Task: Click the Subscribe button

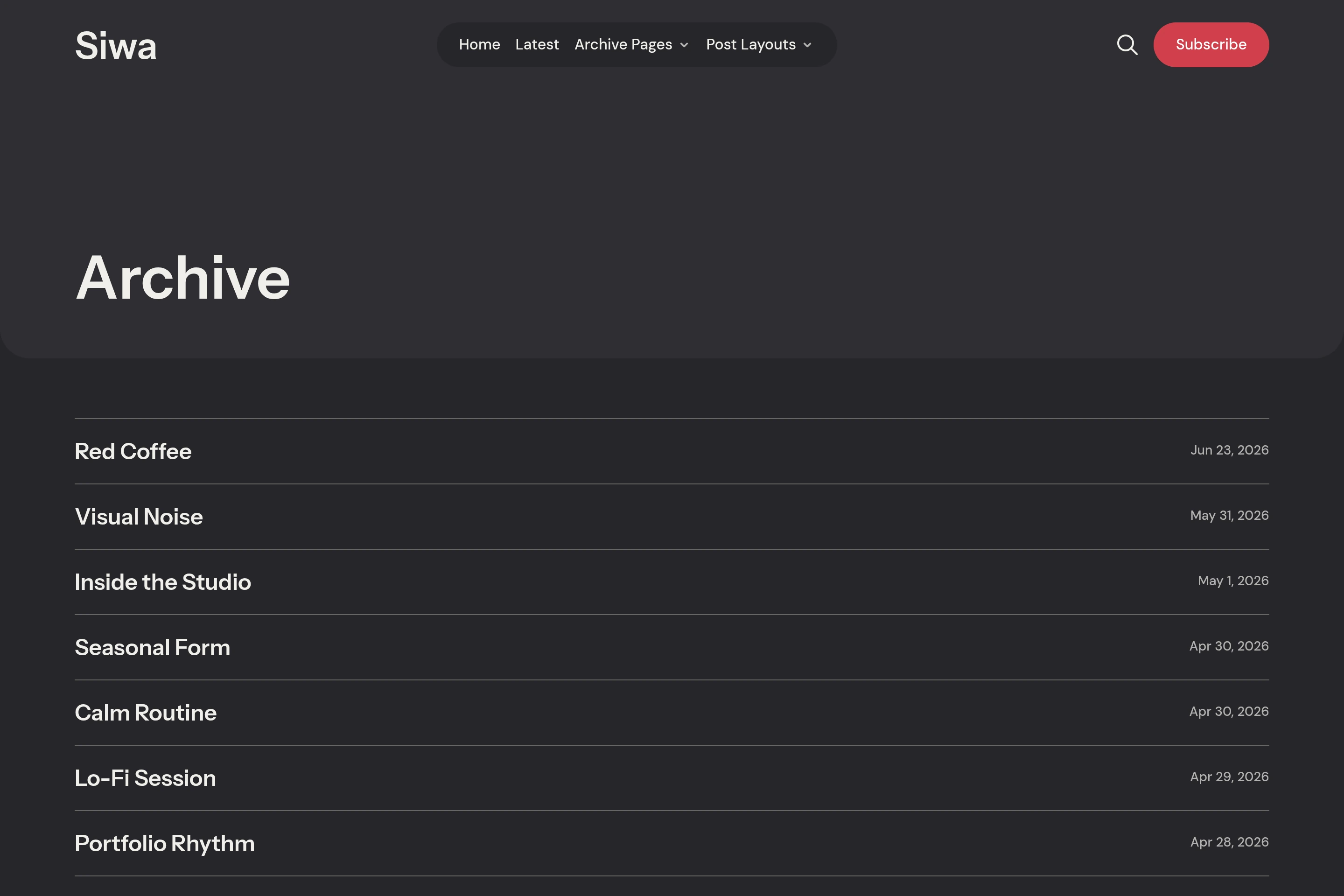Action: click(x=1211, y=45)
